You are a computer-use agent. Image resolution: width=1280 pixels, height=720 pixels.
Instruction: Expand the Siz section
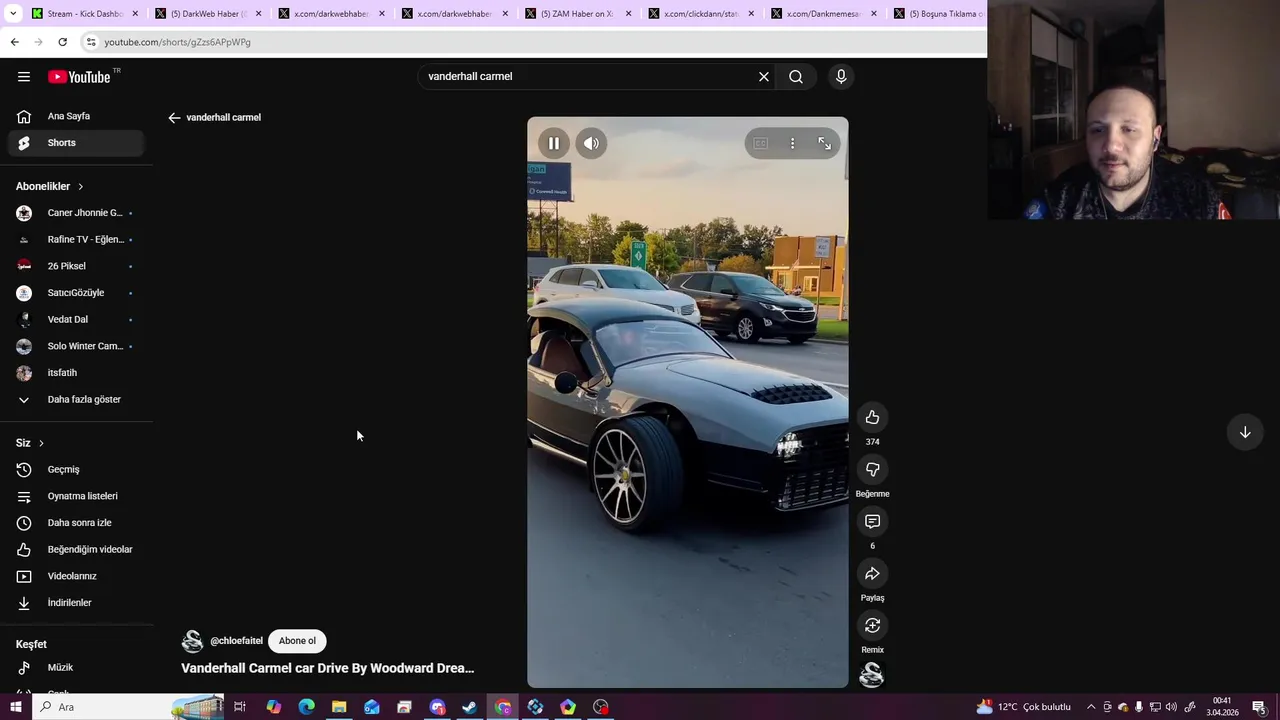pos(30,443)
